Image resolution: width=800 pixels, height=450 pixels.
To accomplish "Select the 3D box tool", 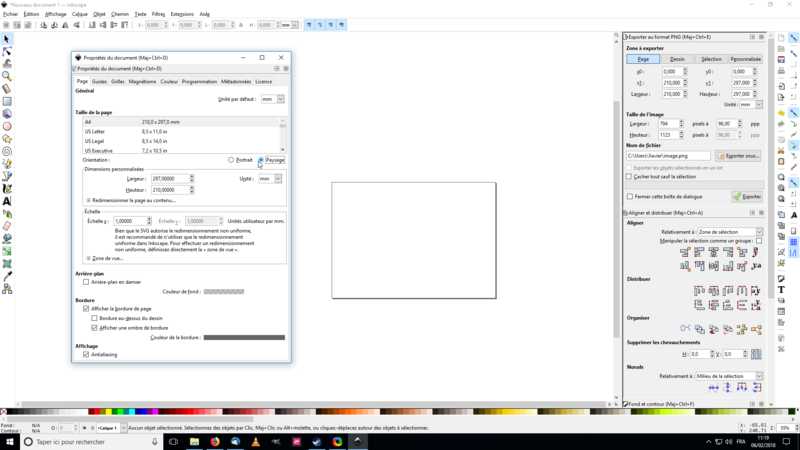I will click(x=7, y=114).
